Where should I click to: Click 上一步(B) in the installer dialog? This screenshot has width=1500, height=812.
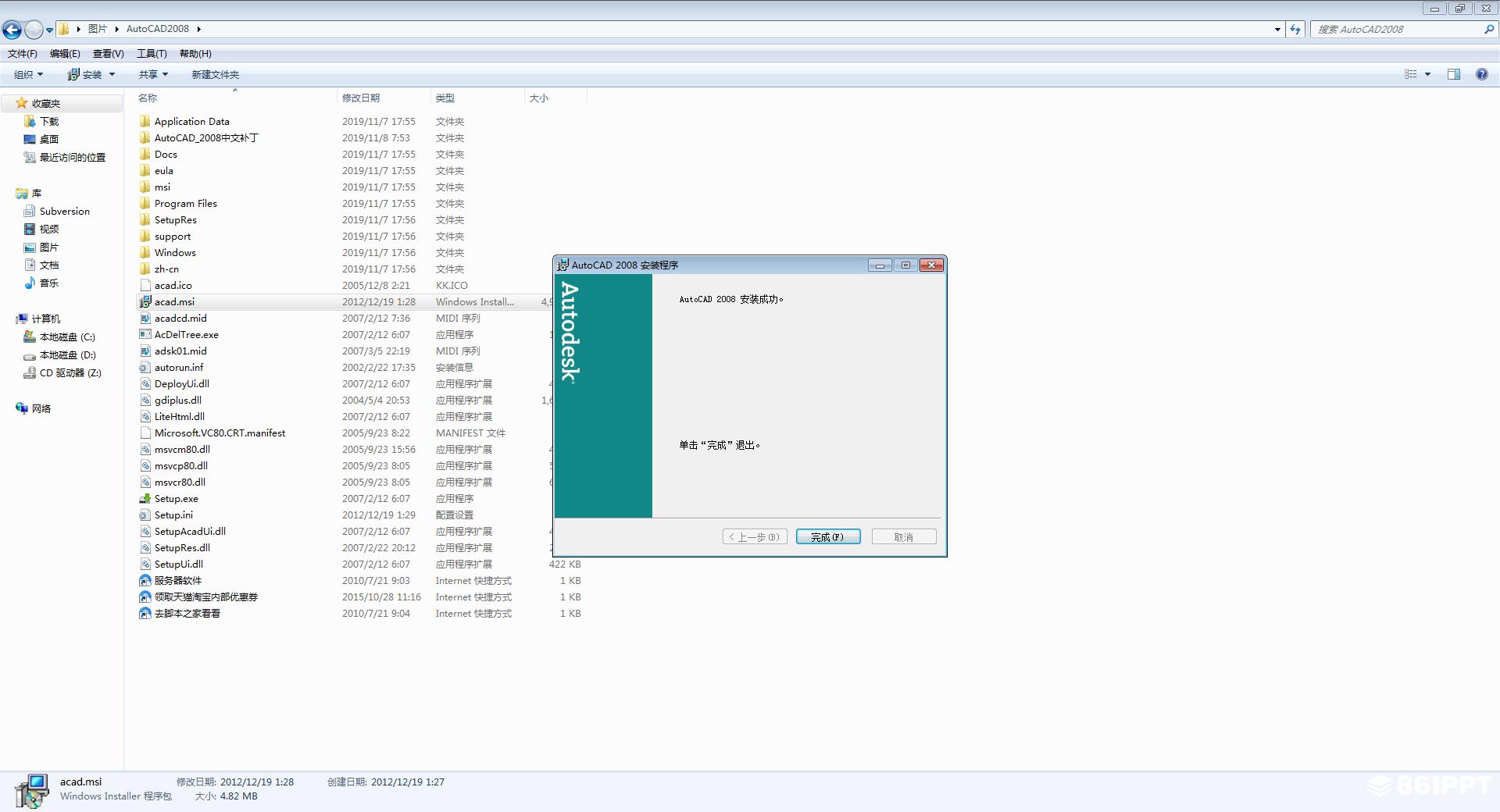coord(755,537)
